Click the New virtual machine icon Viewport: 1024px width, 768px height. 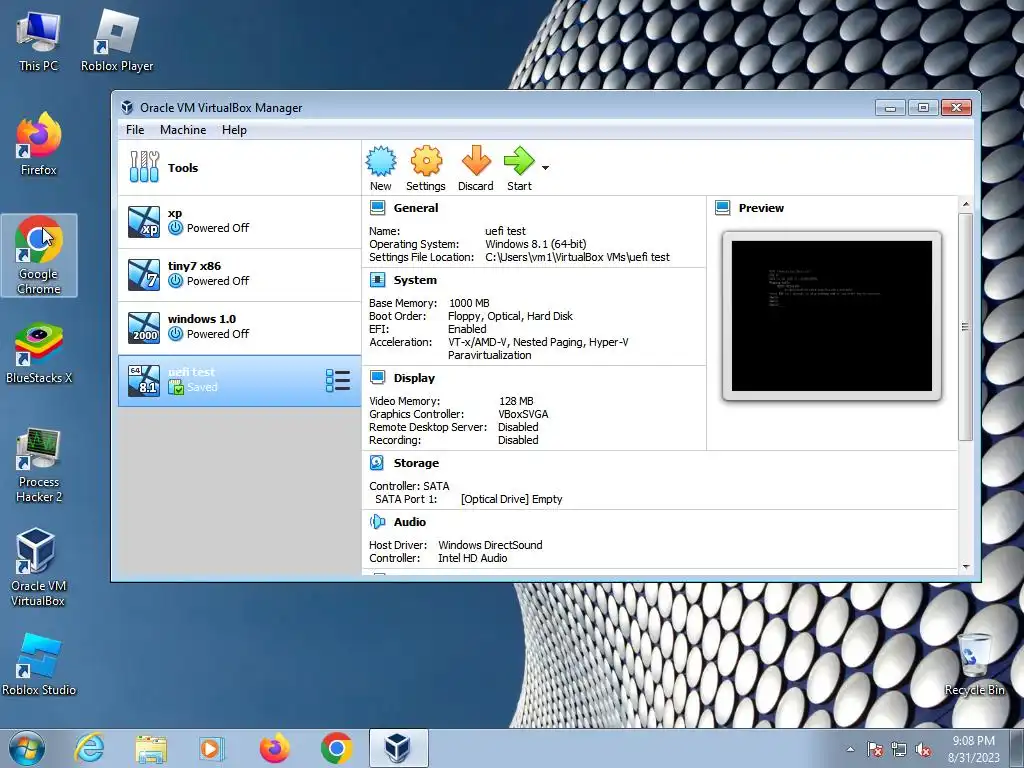click(381, 161)
